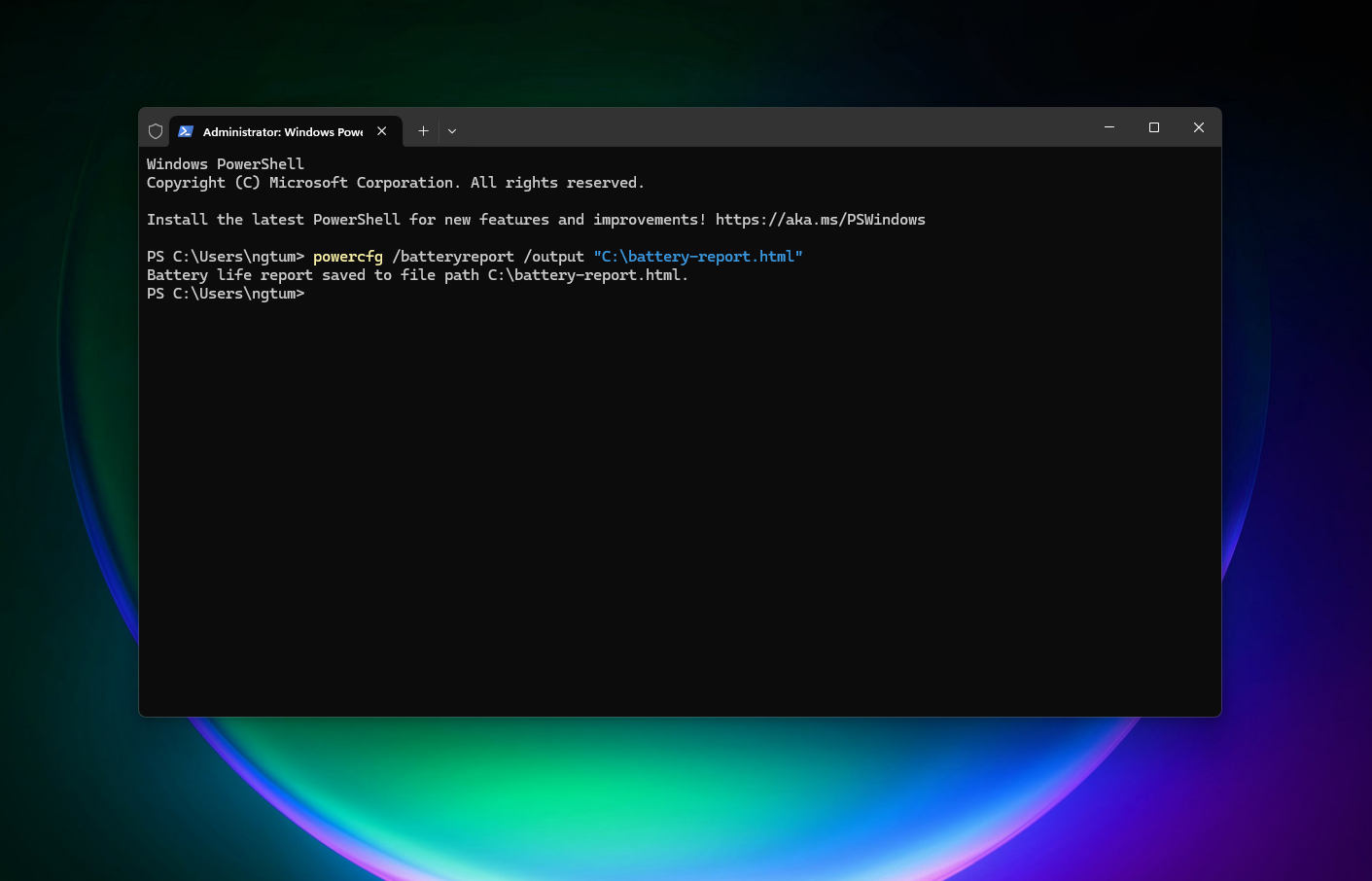
Task: Expand the new tab profiles dropdown chevron
Action: (x=452, y=131)
